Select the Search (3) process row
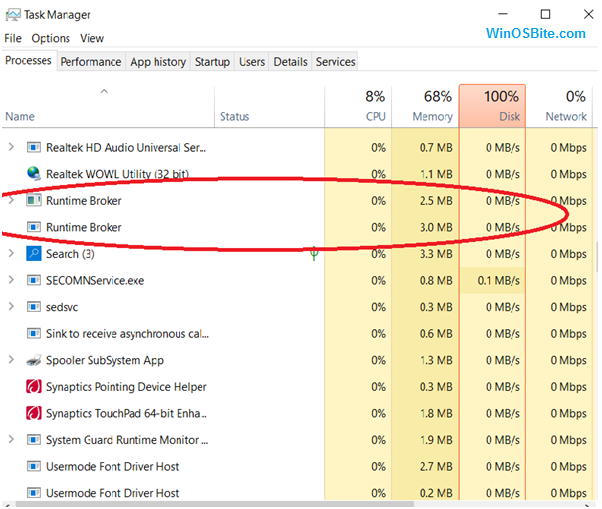This screenshot has height=509, width=602. coord(299,254)
